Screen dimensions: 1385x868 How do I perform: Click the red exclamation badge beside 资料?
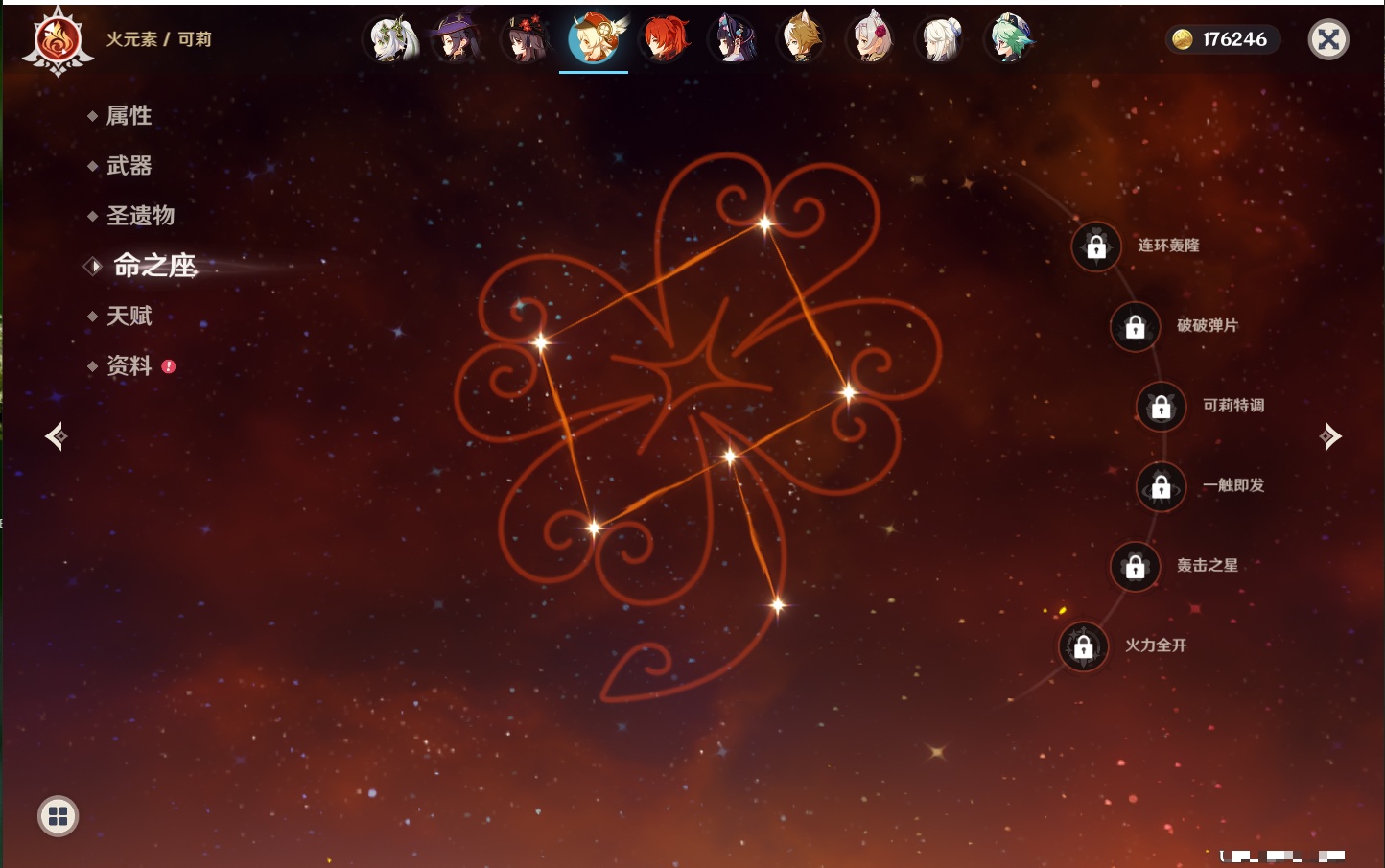pos(169,366)
